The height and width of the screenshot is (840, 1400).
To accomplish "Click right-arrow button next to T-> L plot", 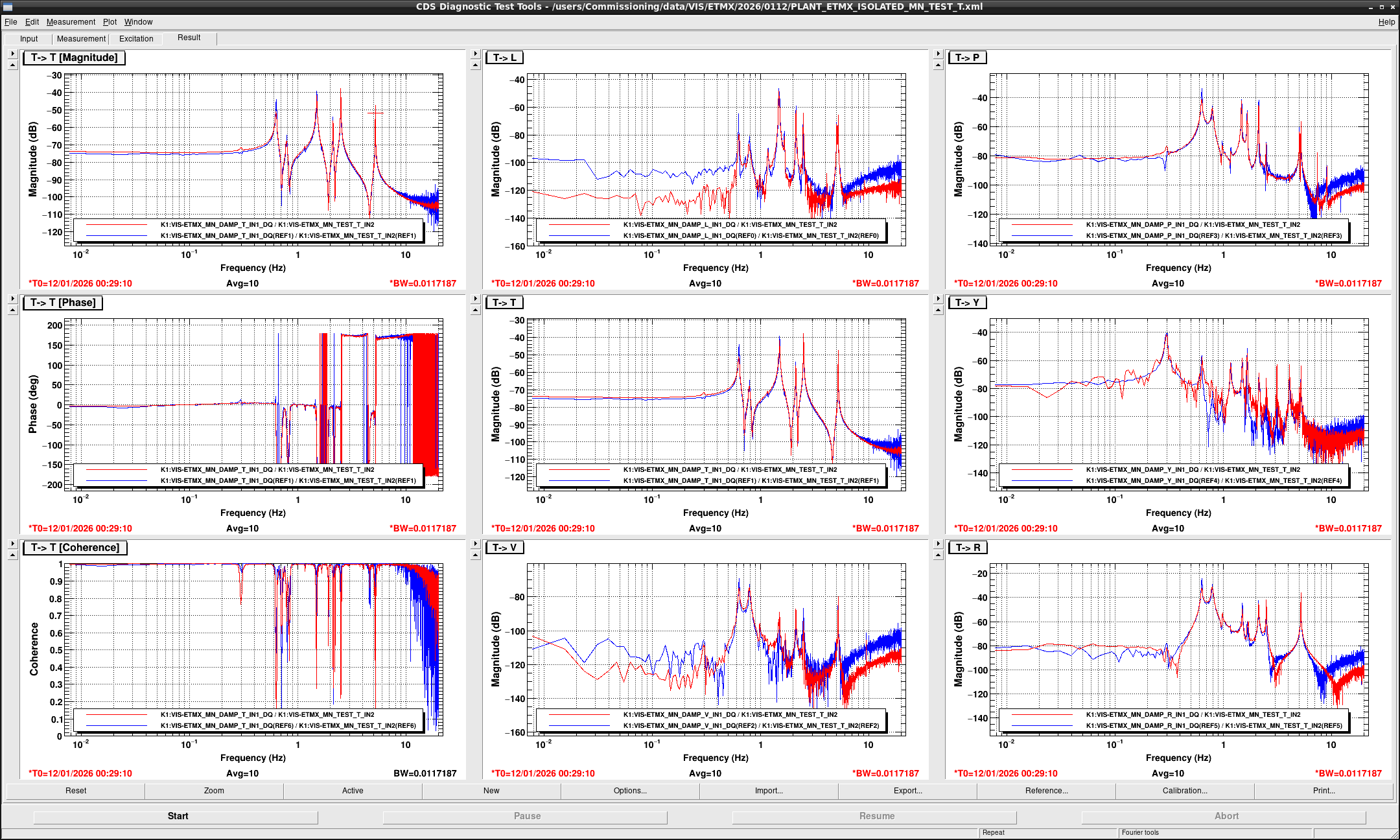I will (x=475, y=54).
